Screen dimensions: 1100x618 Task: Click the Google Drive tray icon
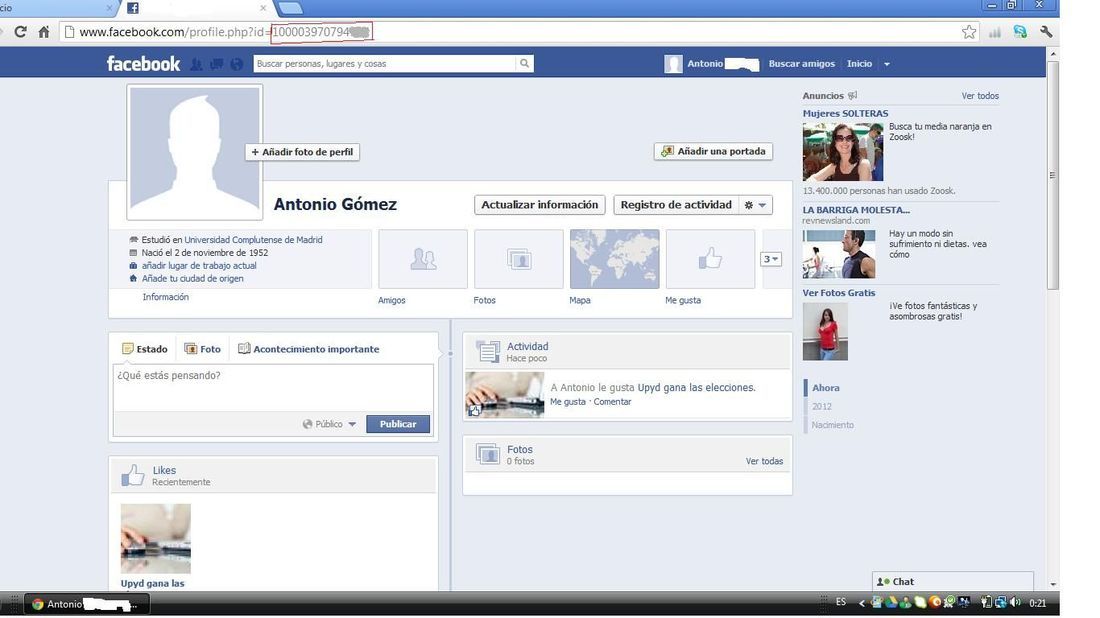892,602
